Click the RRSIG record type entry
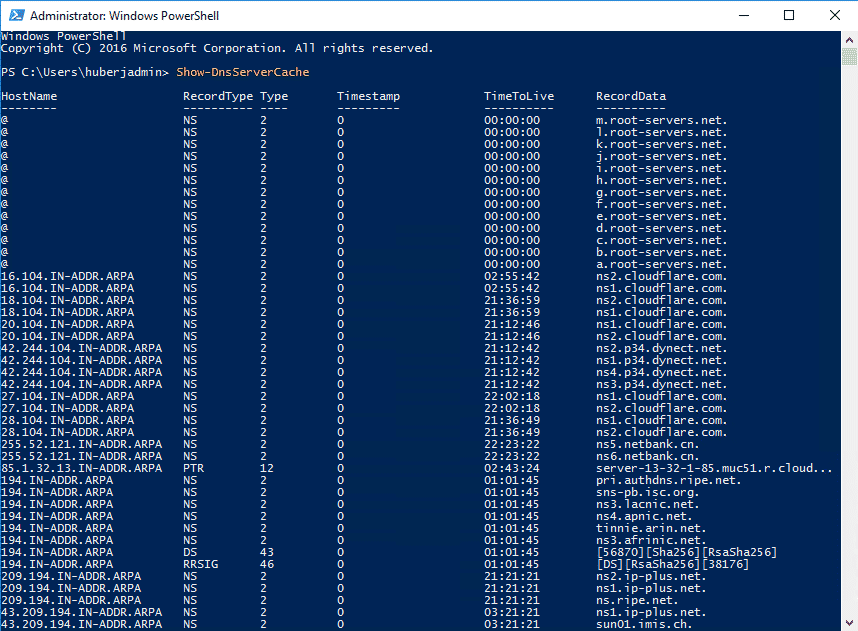This screenshot has width=858, height=631. (200, 564)
